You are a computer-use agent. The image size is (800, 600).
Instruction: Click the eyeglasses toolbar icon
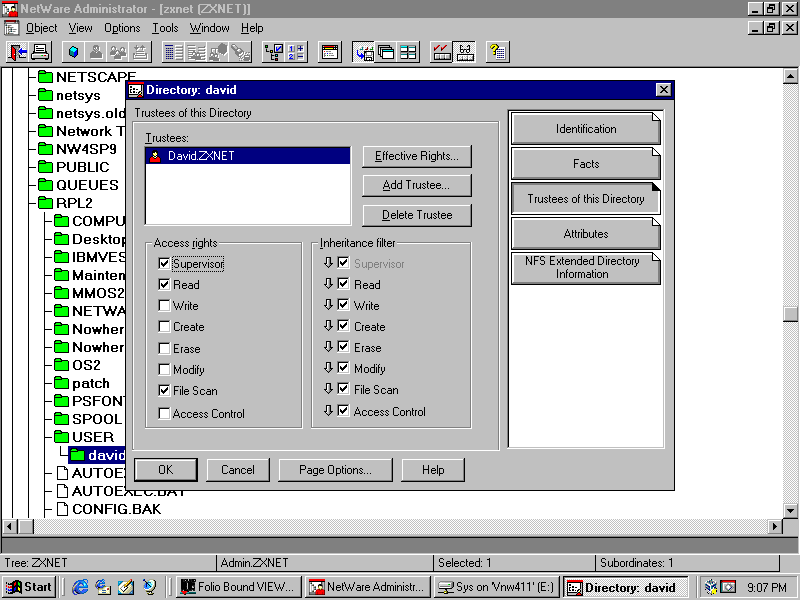464,52
